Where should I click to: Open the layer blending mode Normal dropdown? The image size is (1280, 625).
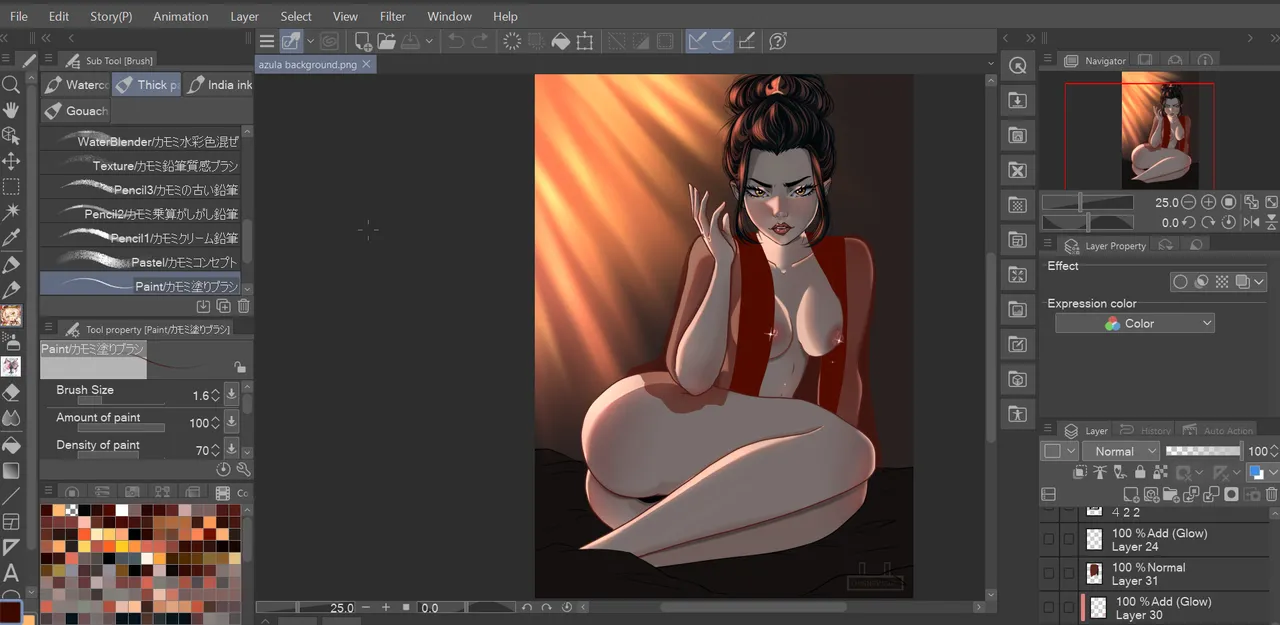coord(1121,451)
